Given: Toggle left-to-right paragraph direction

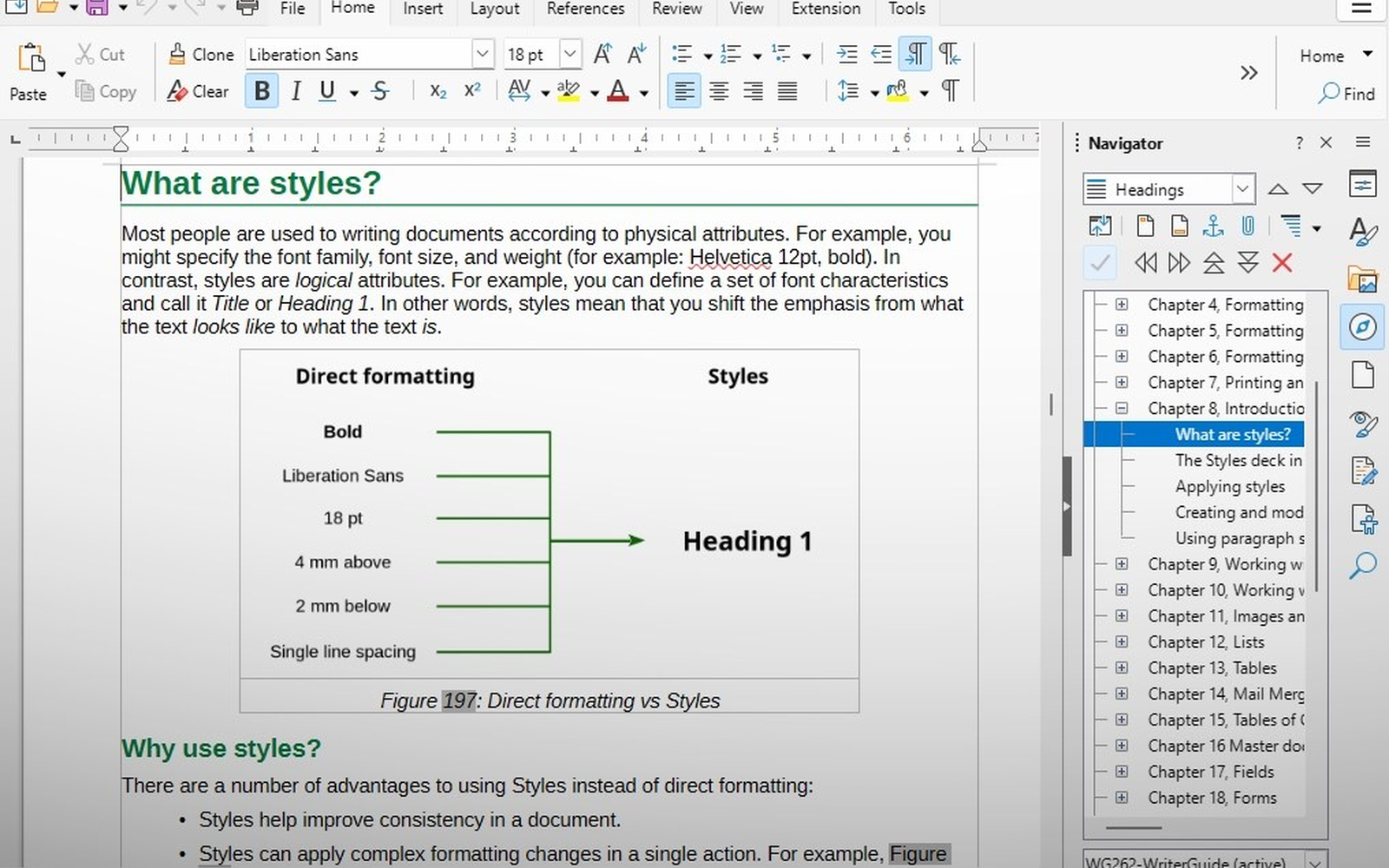Looking at the screenshot, I should 916,54.
